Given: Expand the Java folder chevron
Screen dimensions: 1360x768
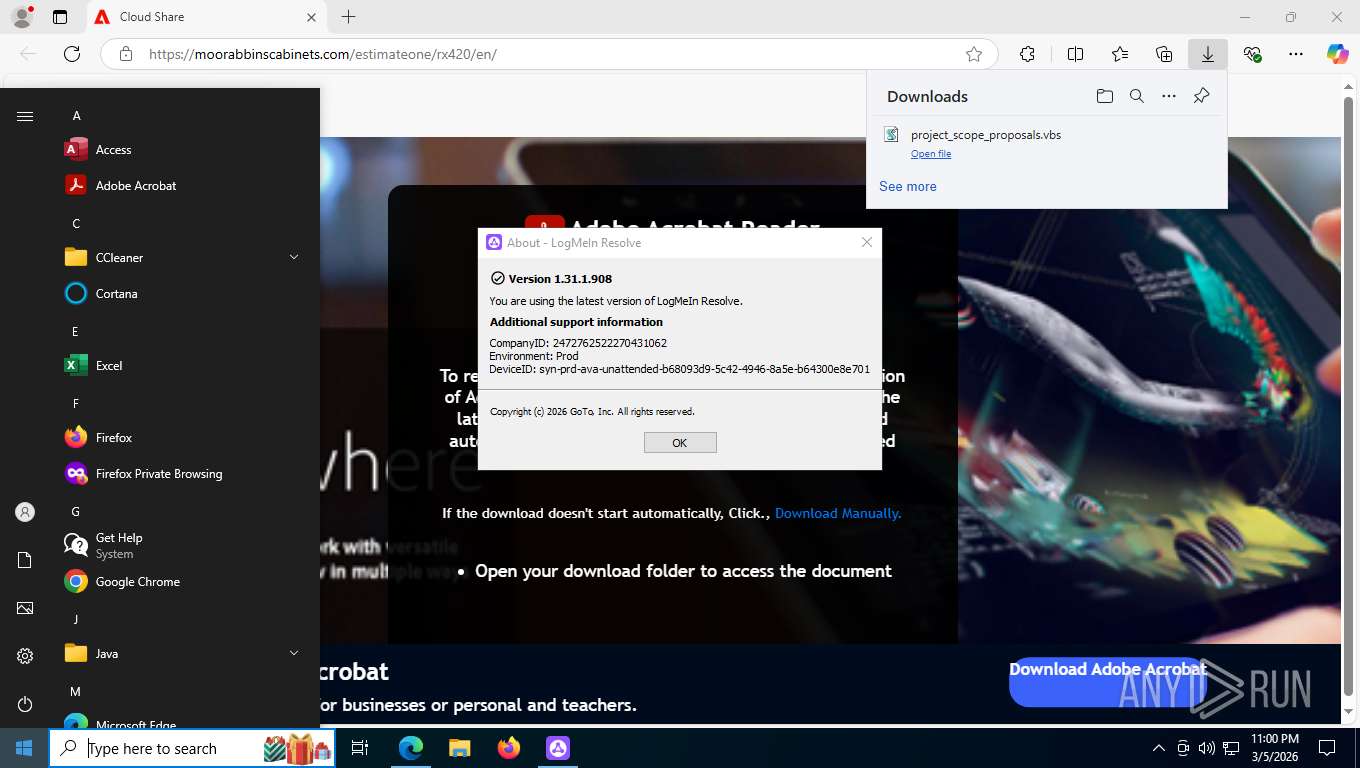Looking at the screenshot, I should click(294, 654).
